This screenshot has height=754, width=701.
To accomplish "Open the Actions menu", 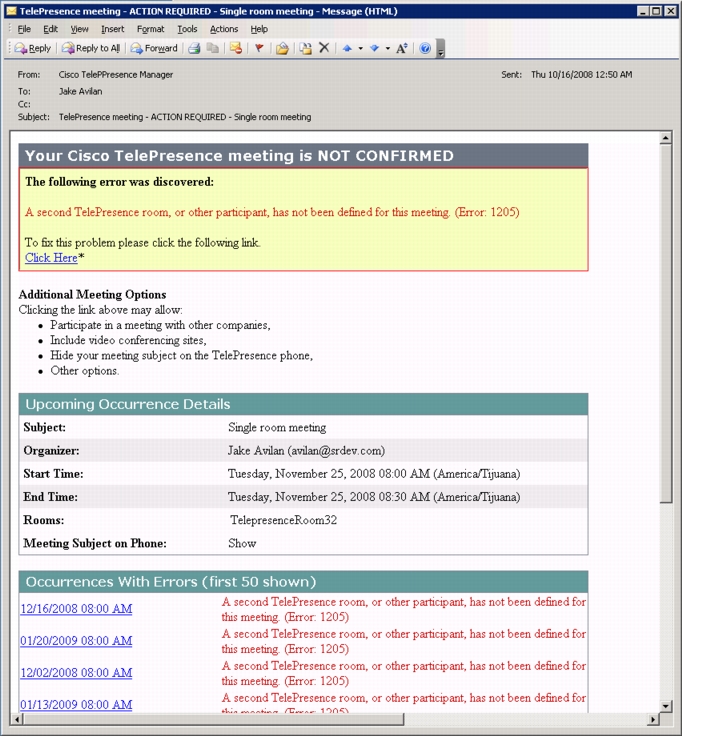I will [x=224, y=29].
